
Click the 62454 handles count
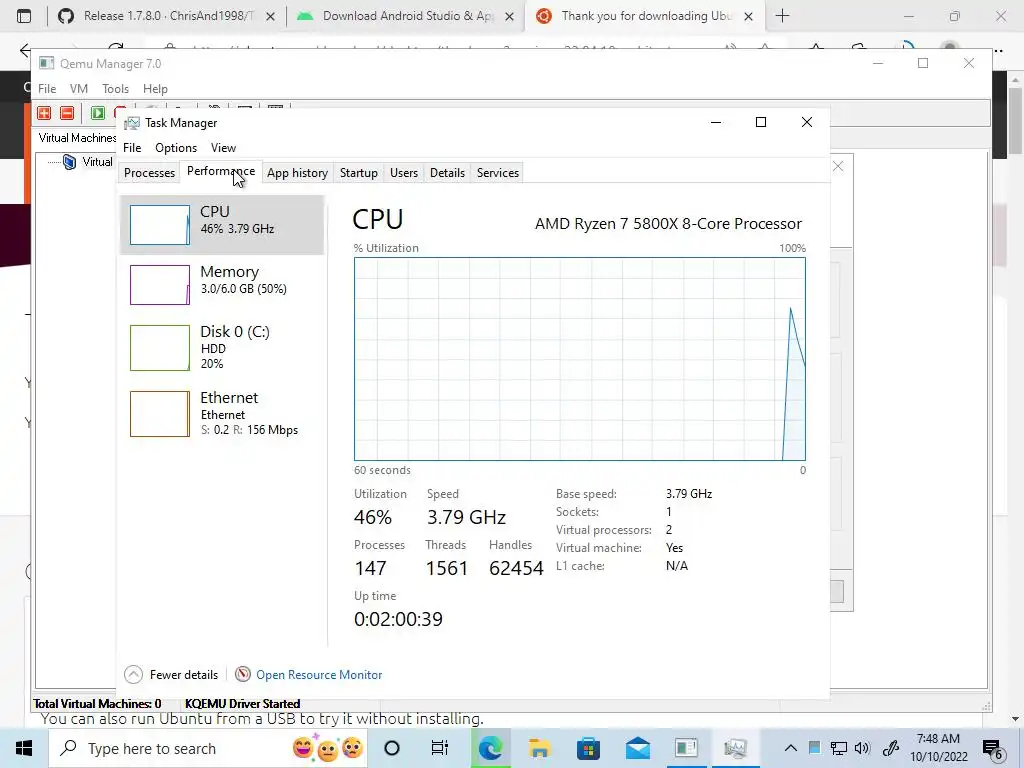[516, 568]
